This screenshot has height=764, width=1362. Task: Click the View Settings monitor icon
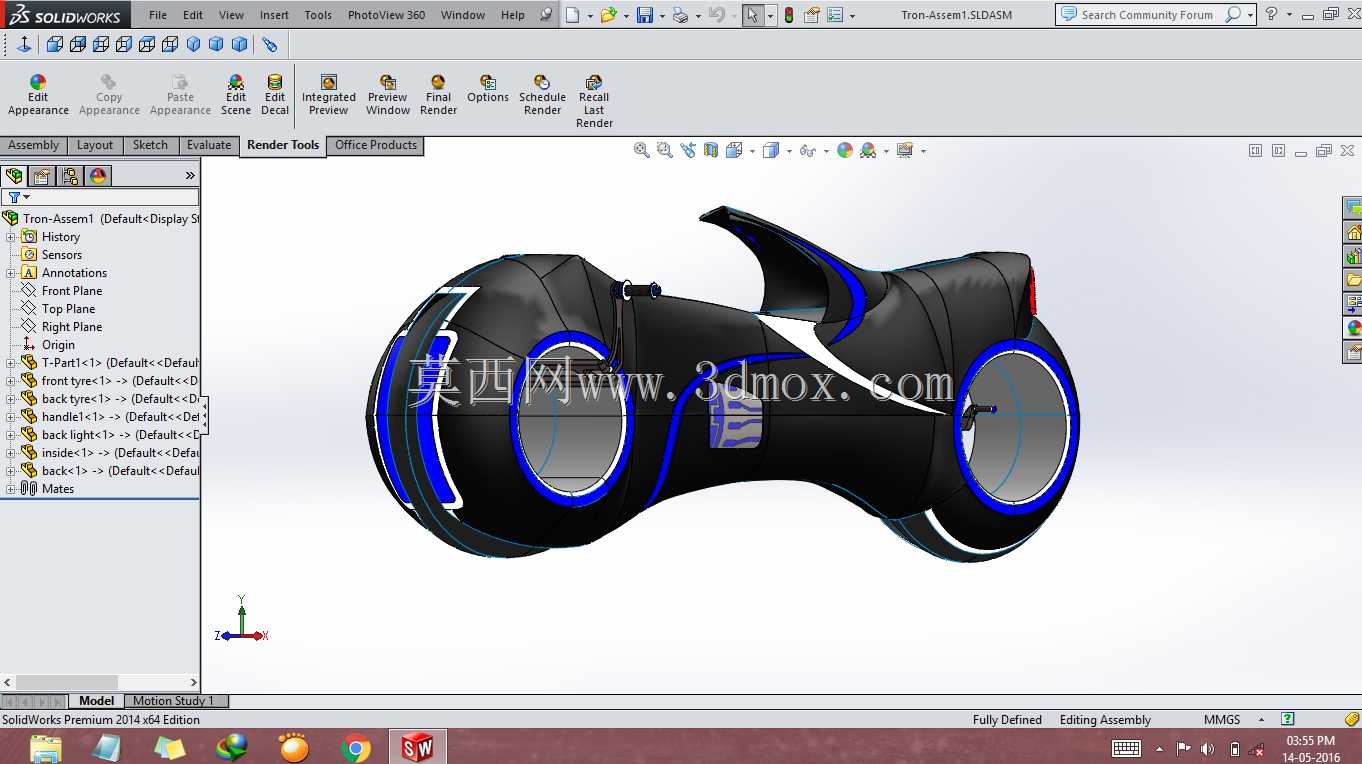click(x=905, y=150)
